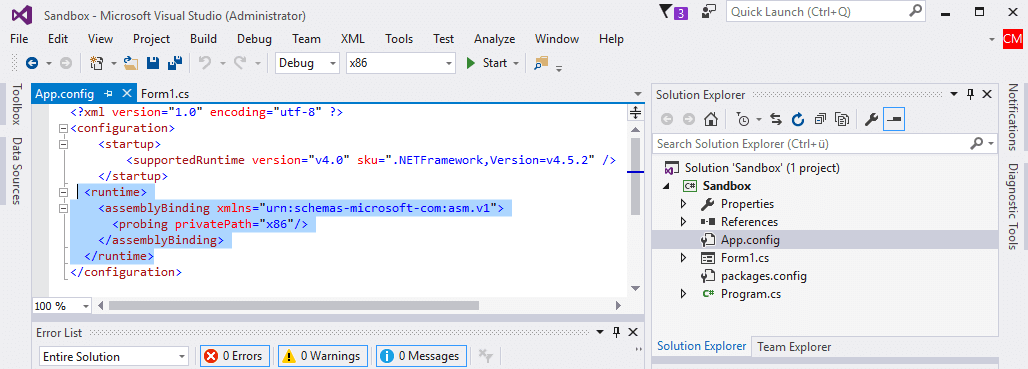Open the Toolbox side panel
Image resolution: width=1028 pixels, height=369 pixels.
17,103
